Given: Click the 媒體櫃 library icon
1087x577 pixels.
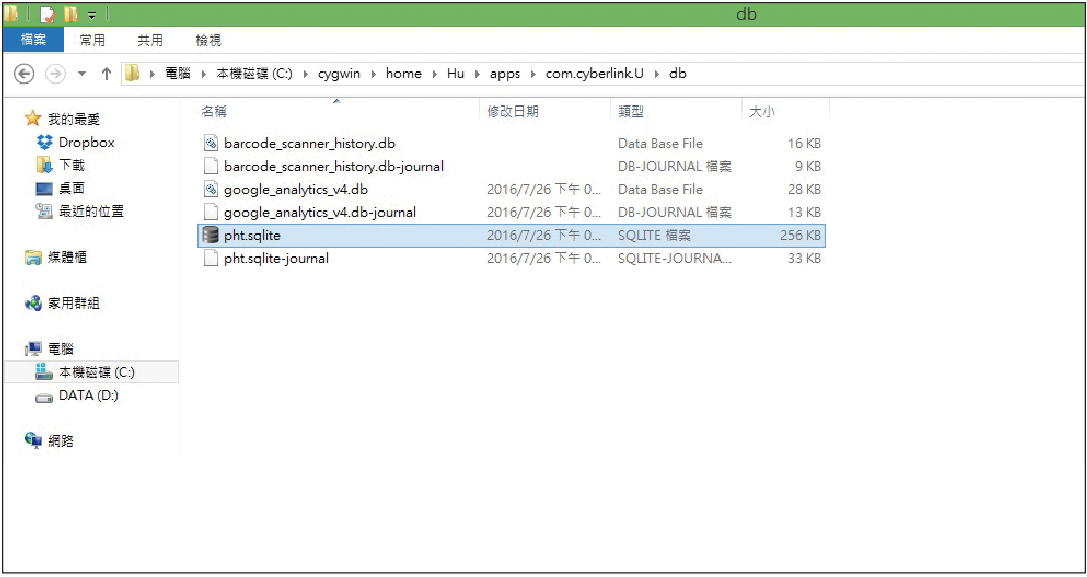Looking at the screenshot, I should [x=33, y=257].
